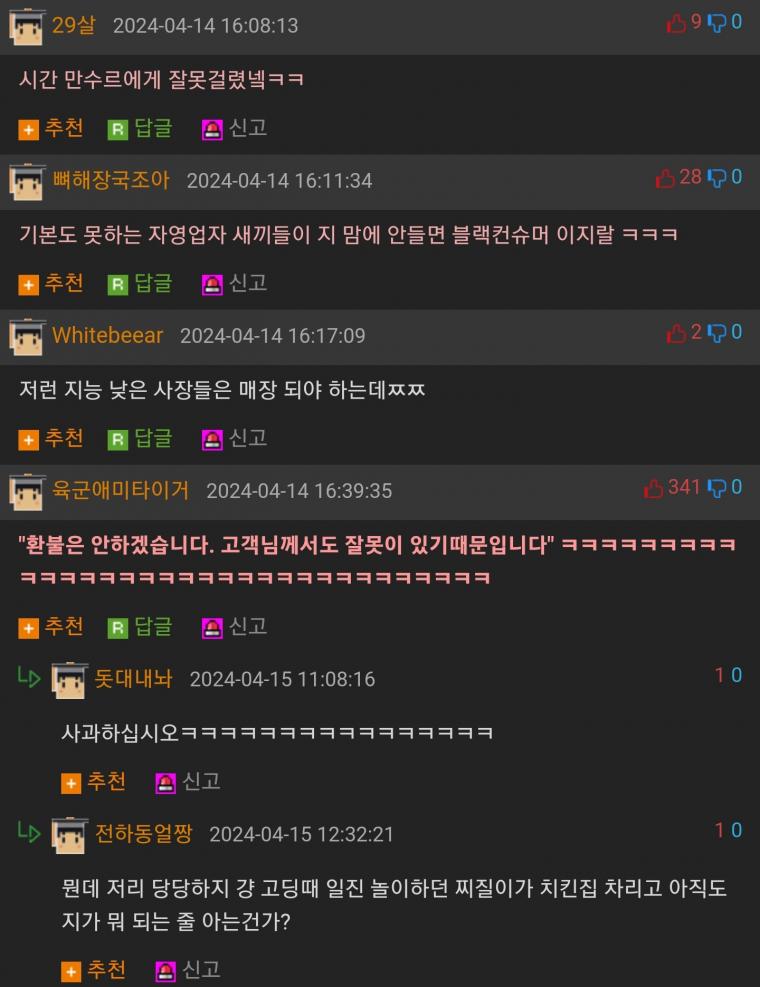Screen dimensions: 760x987
Task: Click 추천 button under 전하동얼짱's reply
Action: pyautogui.click(x=94, y=971)
